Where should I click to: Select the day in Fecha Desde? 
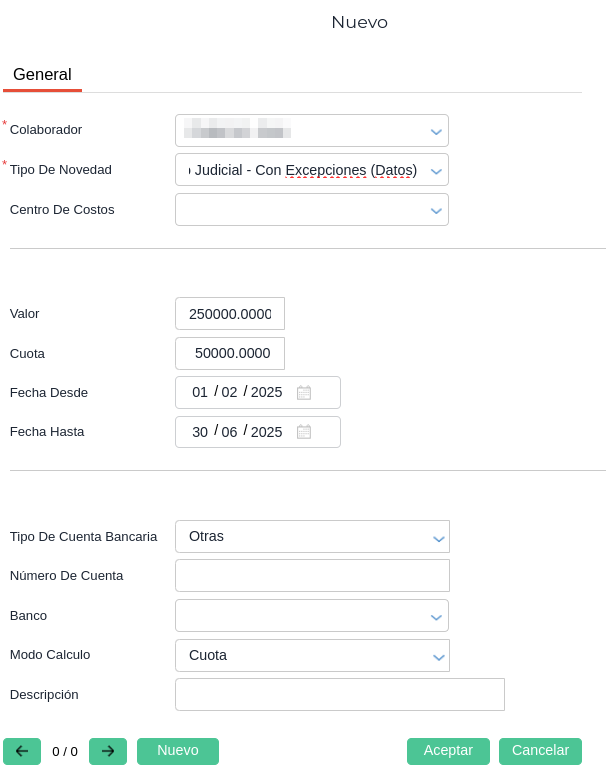[x=200, y=392]
